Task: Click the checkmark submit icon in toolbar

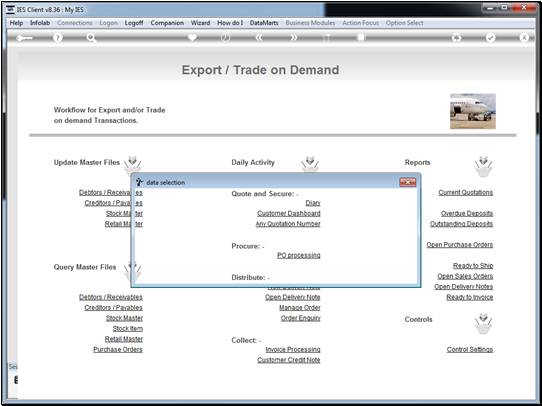Action: [x=490, y=38]
